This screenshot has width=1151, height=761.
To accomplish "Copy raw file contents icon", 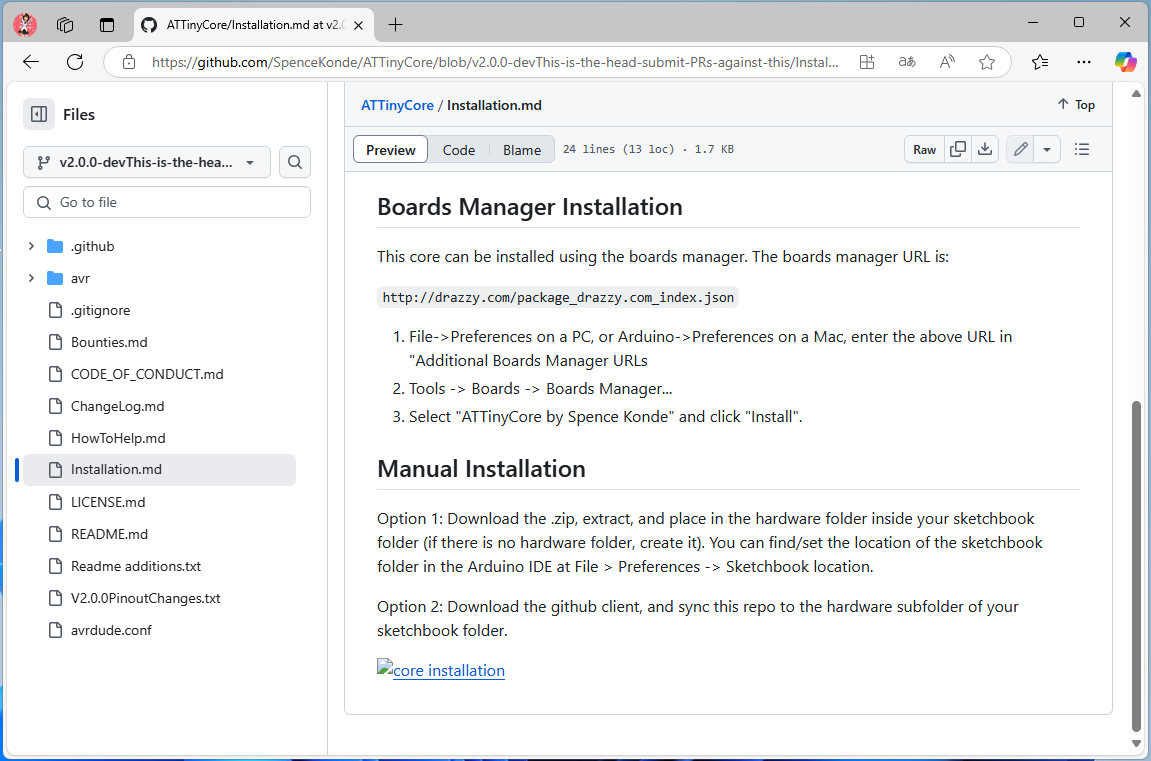I will pyautogui.click(x=958, y=150).
